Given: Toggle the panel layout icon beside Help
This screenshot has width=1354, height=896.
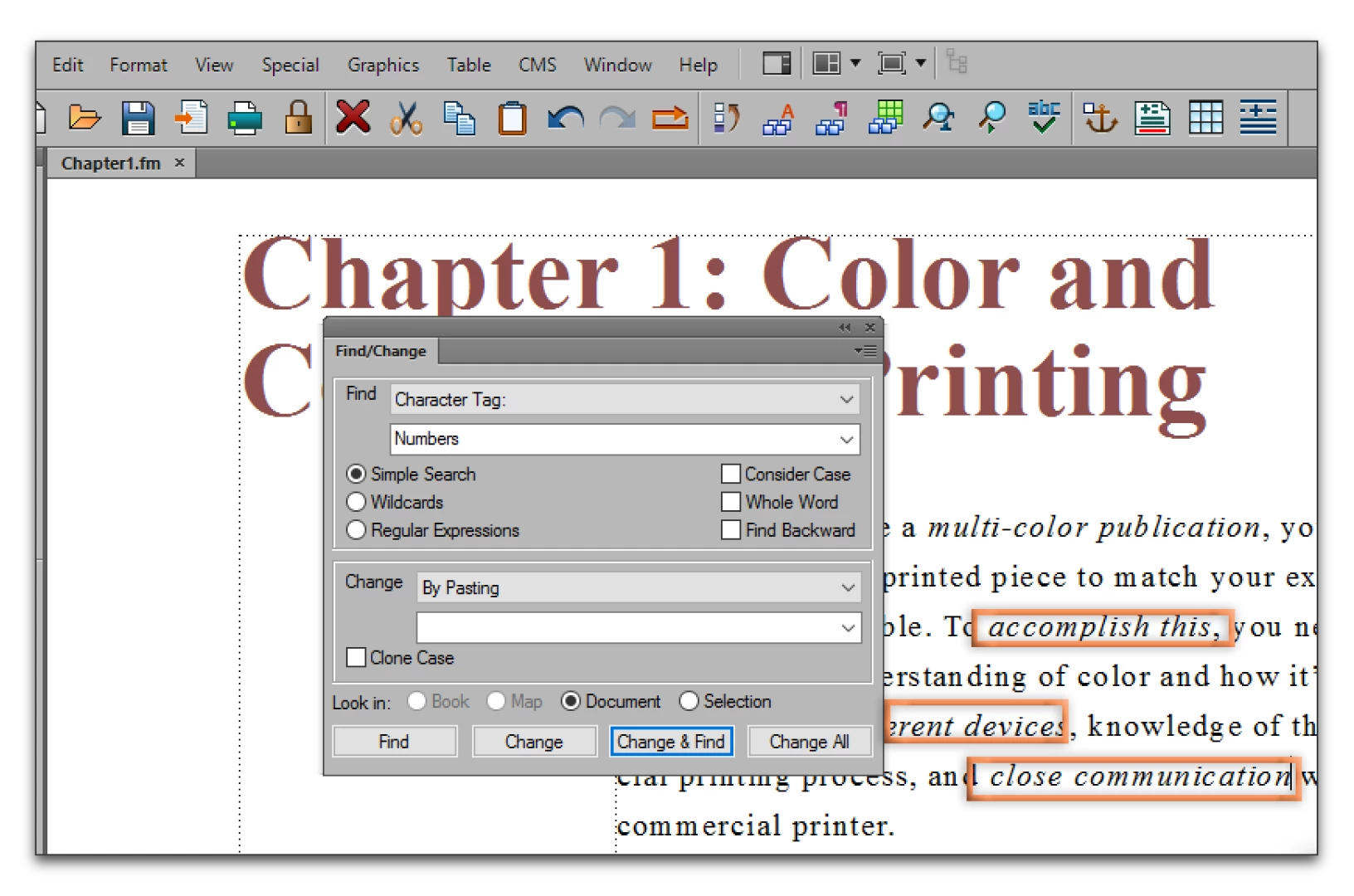Looking at the screenshot, I should pyautogui.click(x=777, y=63).
